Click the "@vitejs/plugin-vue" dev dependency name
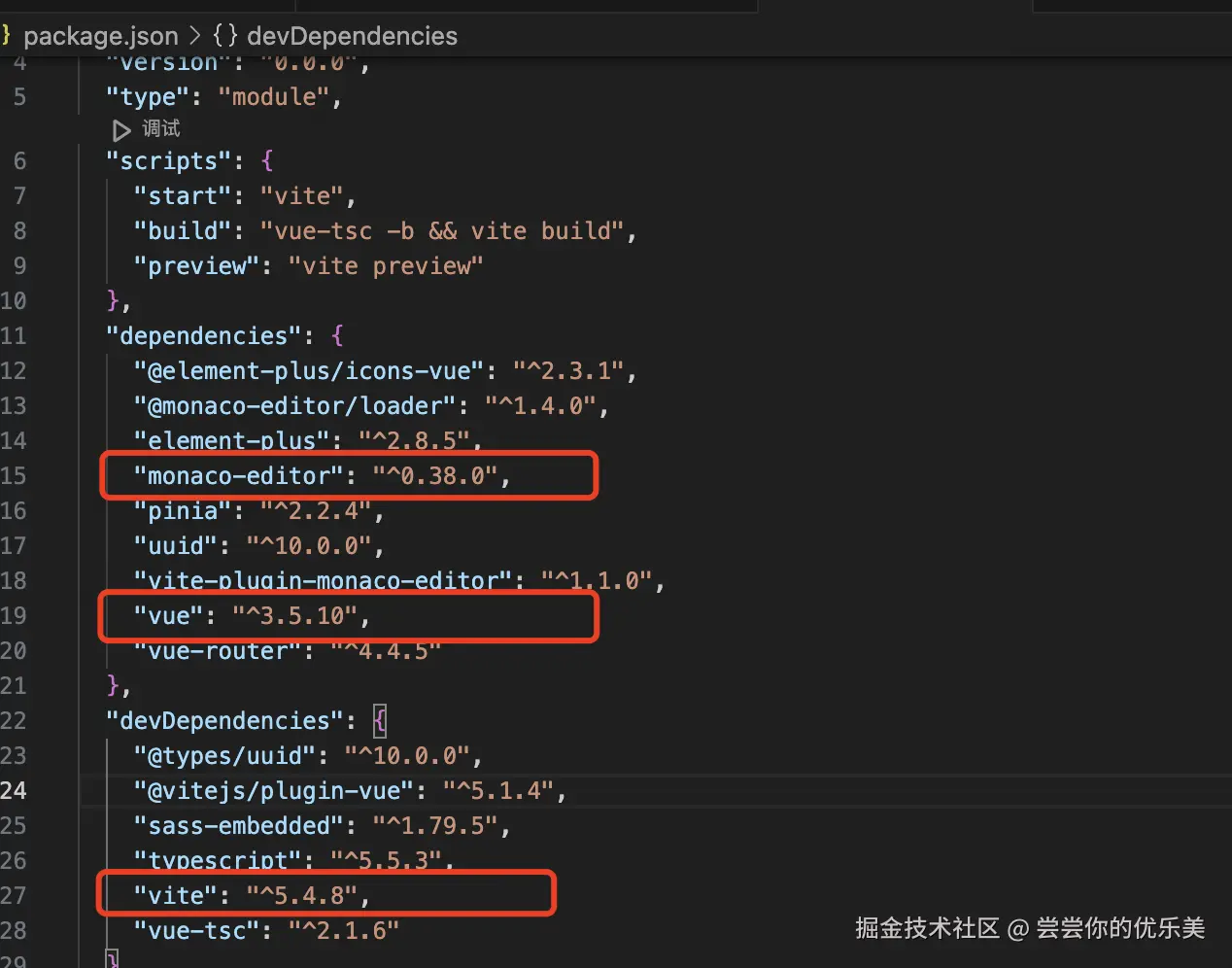The width and height of the screenshot is (1232, 968). pos(274,791)
